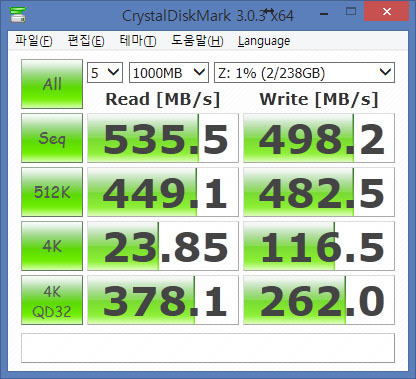This screenshot has height=379, width=416.
Task: Click the 4K read result 23.85
Action: pyautogui.click(x=163, y=246)
